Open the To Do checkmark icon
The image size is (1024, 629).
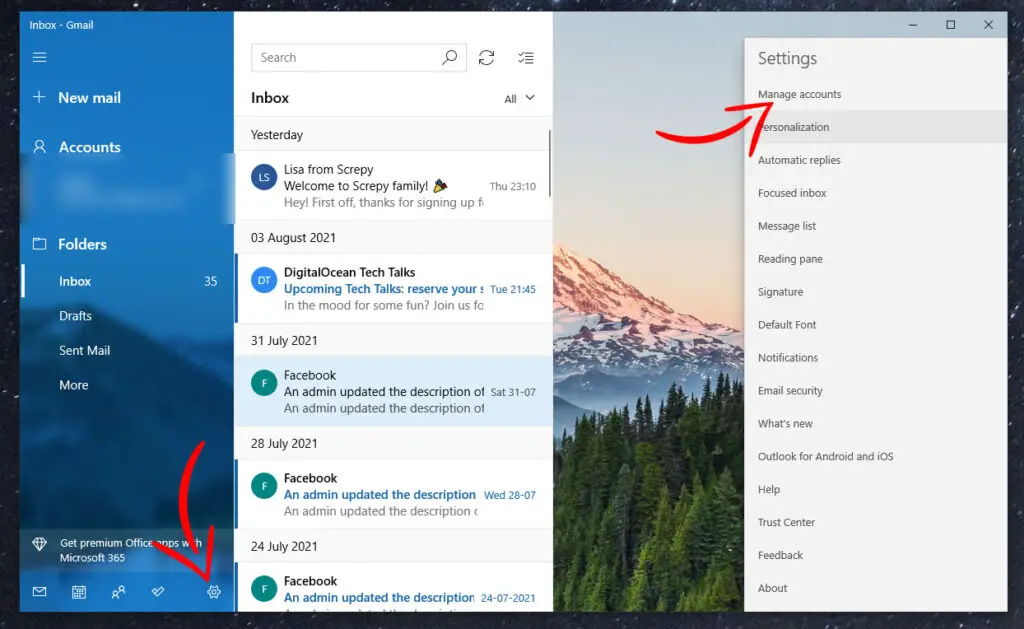point(158,592)
